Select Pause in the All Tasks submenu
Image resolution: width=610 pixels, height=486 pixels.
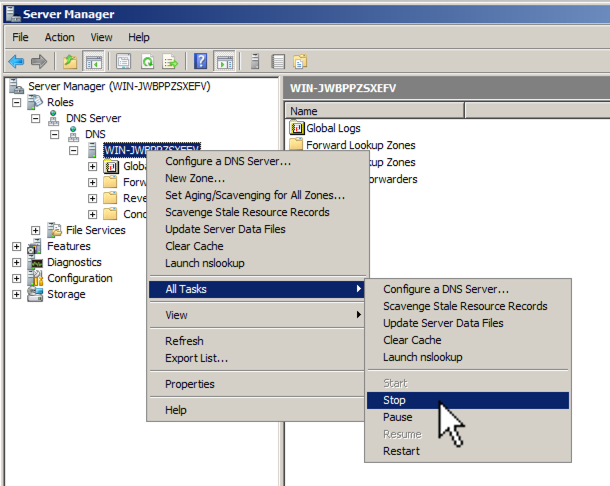tap(468, 417)
